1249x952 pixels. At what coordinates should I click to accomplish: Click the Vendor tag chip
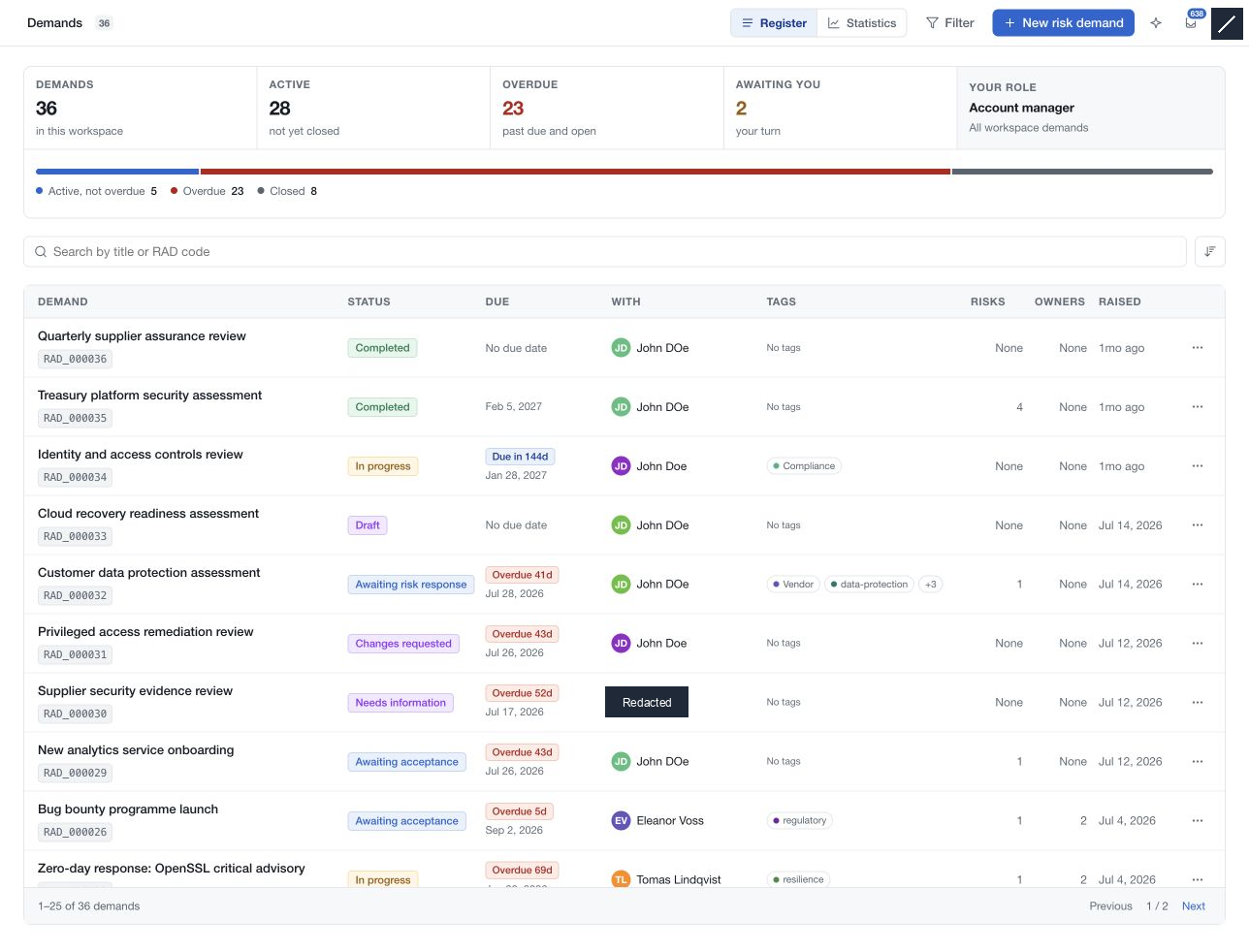coord(793,585)
